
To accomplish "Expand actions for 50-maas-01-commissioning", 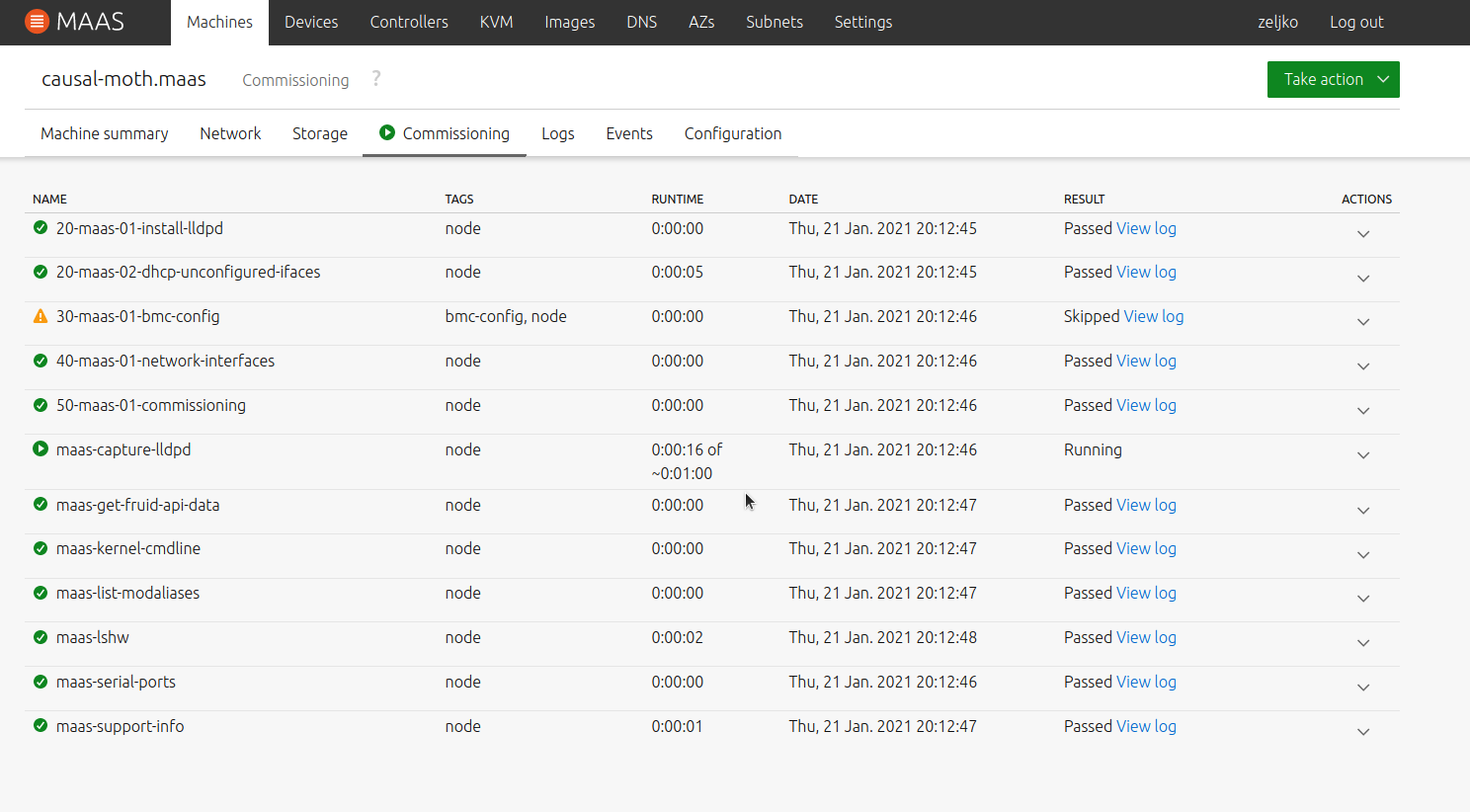I will coord(1363,411).
